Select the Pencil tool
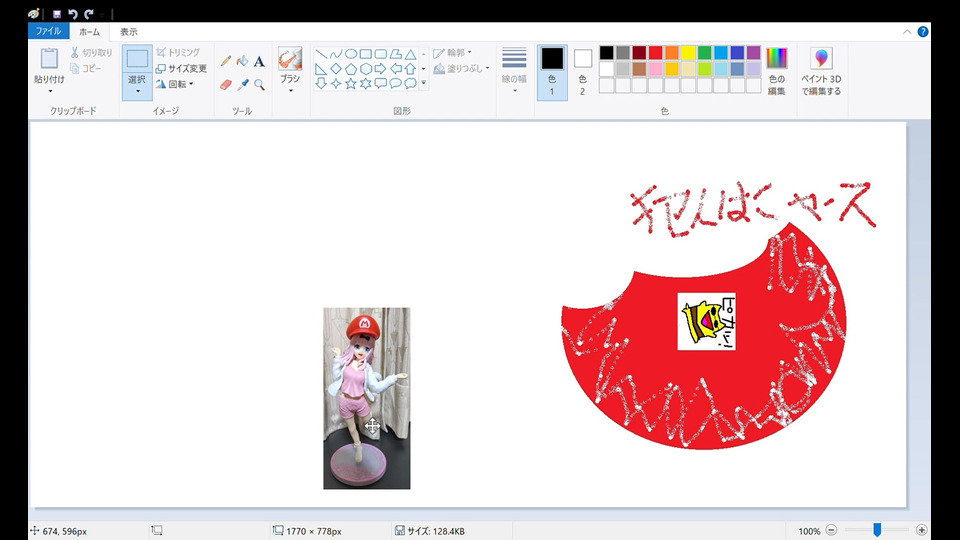The width and height of the screenshot is (960, 540). coord(226,61)
